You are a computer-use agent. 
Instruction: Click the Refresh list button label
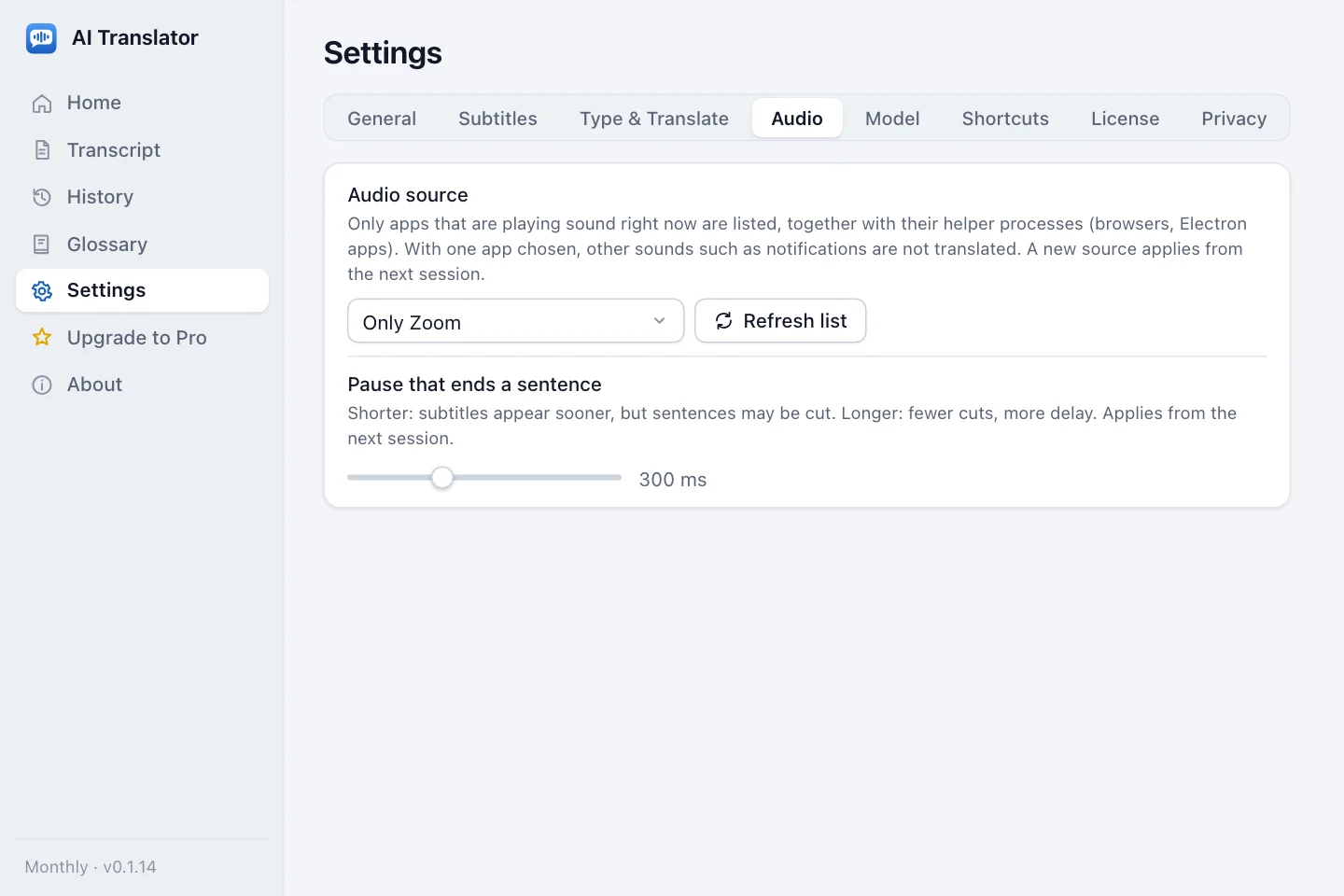tap(795, 321)
